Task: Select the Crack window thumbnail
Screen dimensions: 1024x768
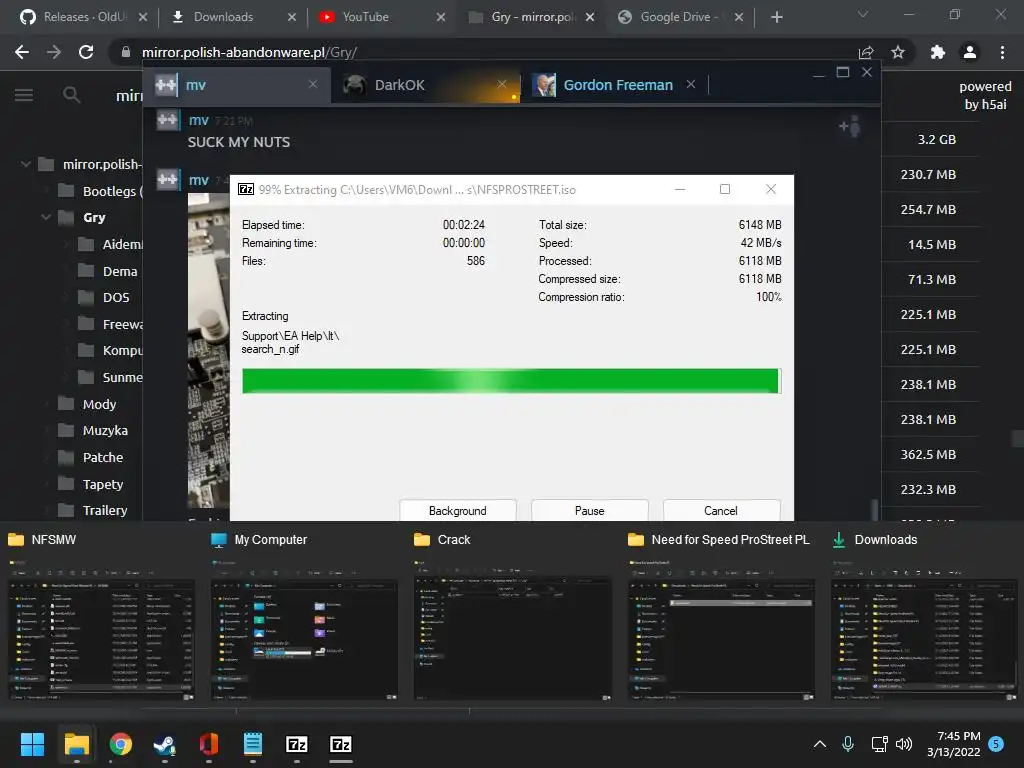Action: tap(513, 617)
